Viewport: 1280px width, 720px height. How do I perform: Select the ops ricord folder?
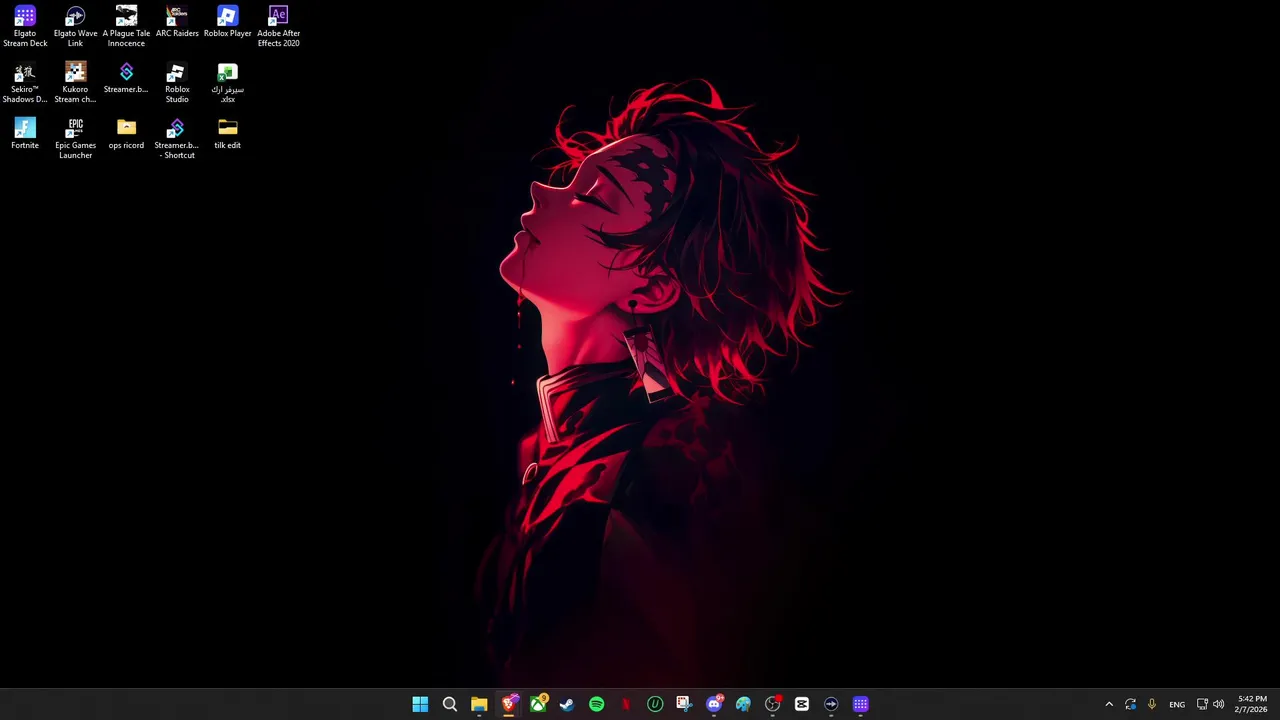coord(126,134)
